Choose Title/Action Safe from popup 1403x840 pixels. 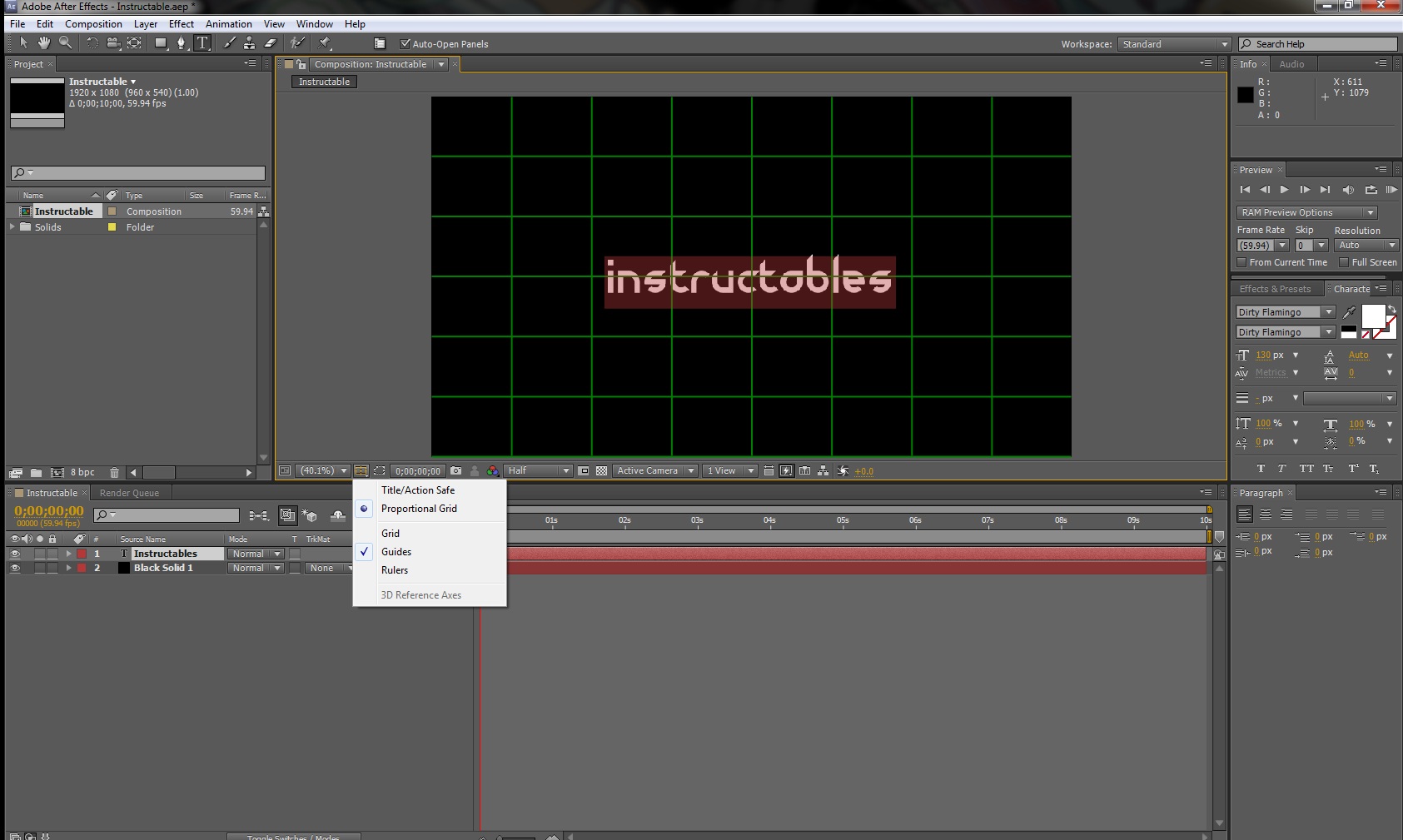pyautogui.click(x=417, y=490)
